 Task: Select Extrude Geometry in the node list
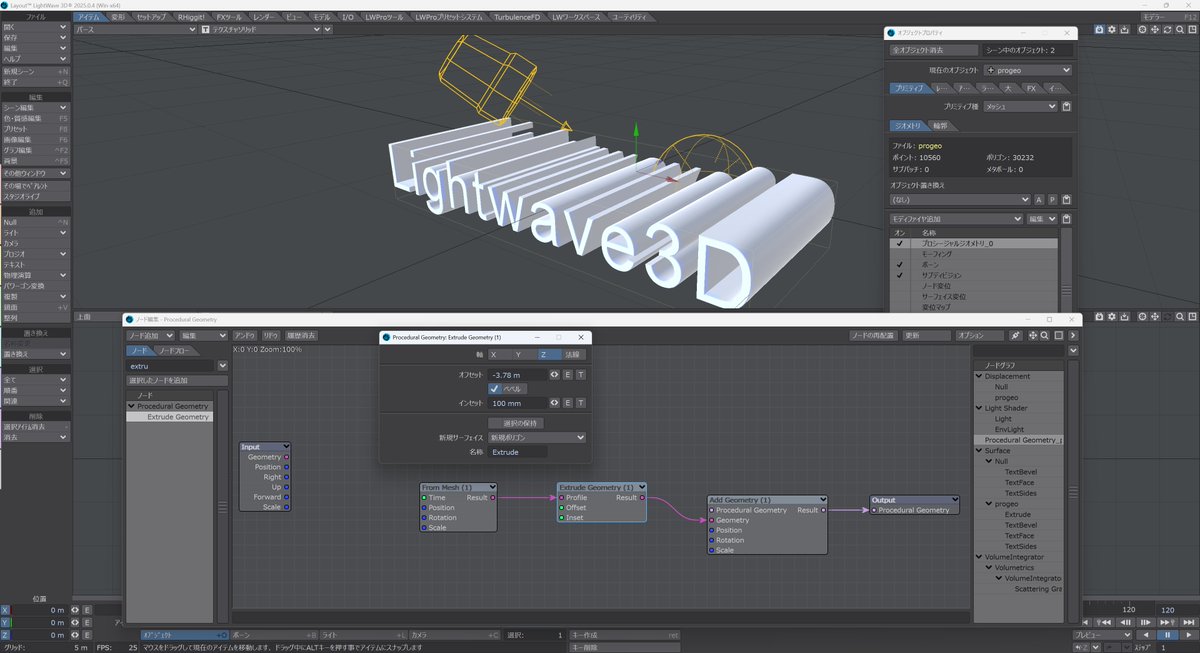coord(169,417)
